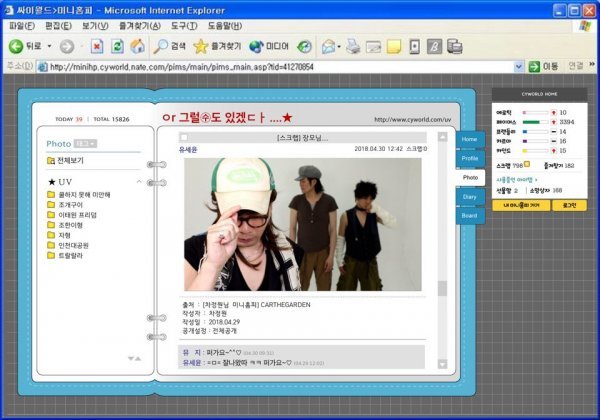
Task: Go to browser Home page icon
Action: [137, 46]
